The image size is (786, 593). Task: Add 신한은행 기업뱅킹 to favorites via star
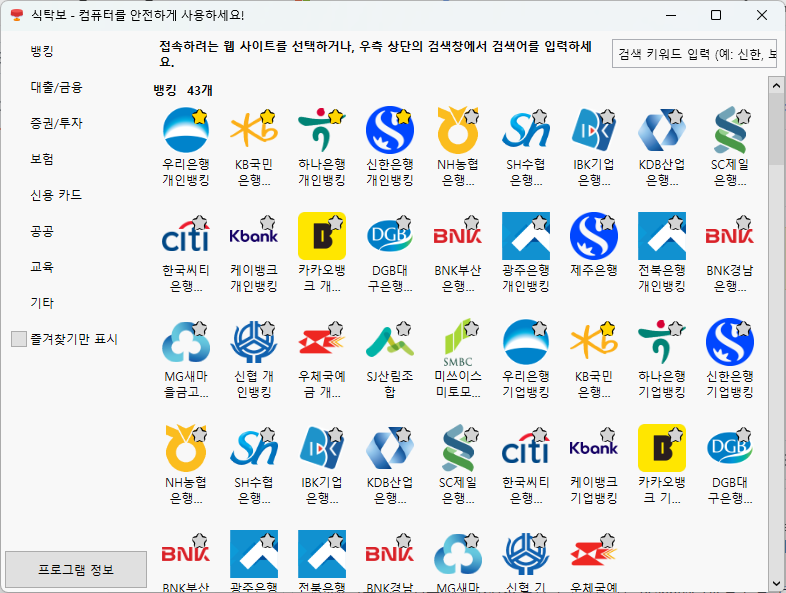click(743, 329)
